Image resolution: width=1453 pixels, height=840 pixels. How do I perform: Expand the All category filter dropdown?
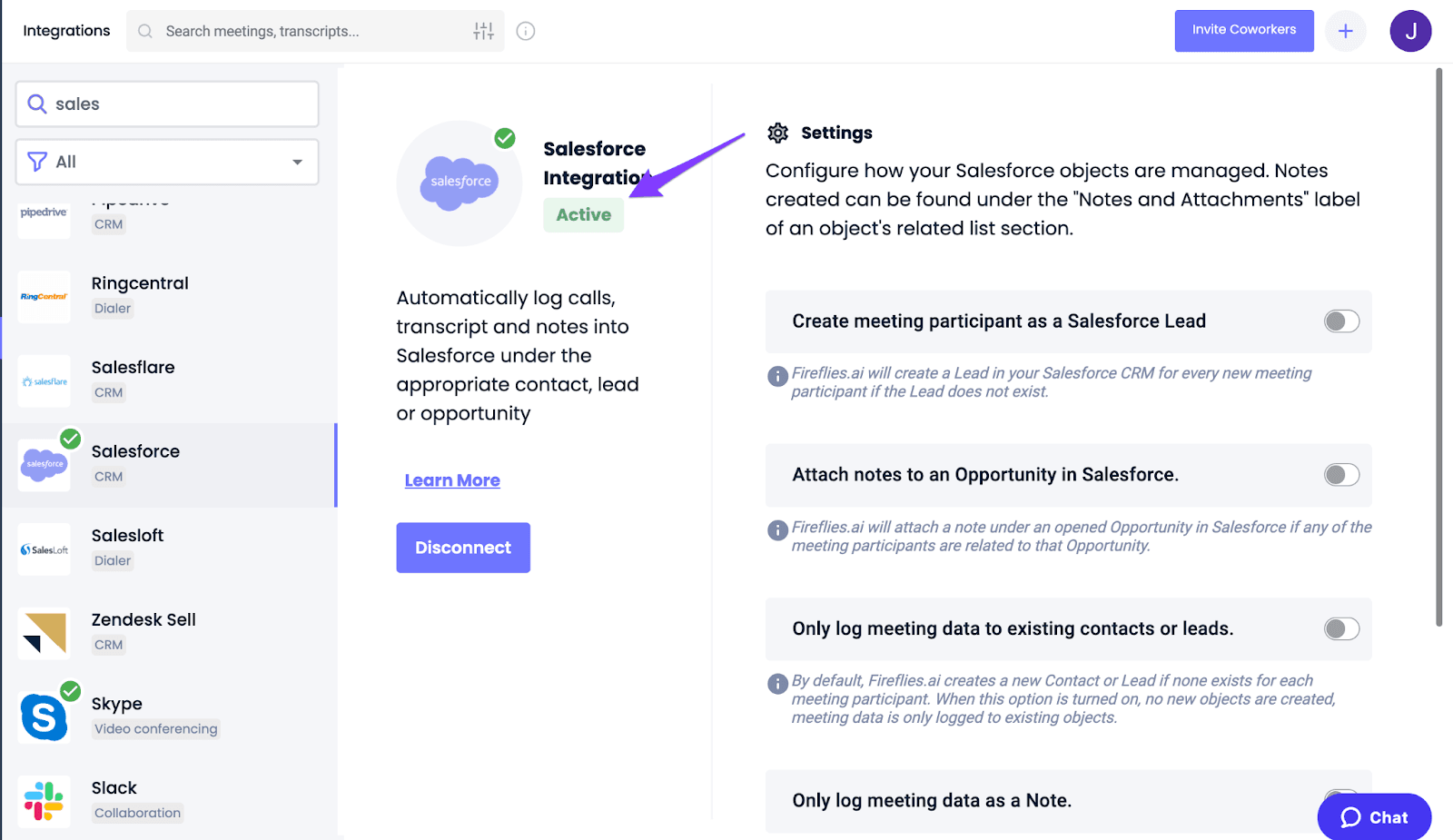(167, 162)
